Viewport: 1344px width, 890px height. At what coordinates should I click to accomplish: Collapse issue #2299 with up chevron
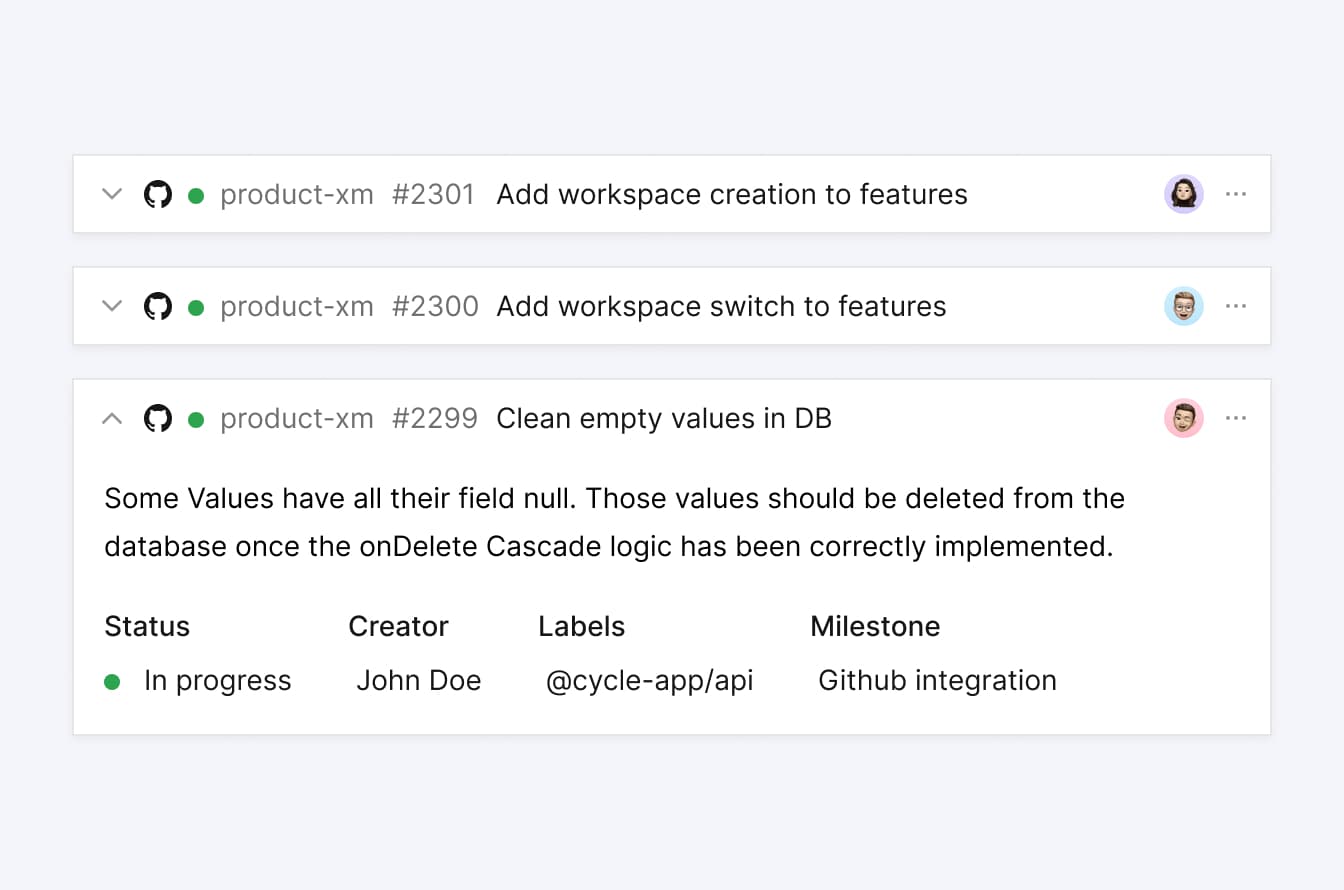pyautogui.click(x=113, y=418)
